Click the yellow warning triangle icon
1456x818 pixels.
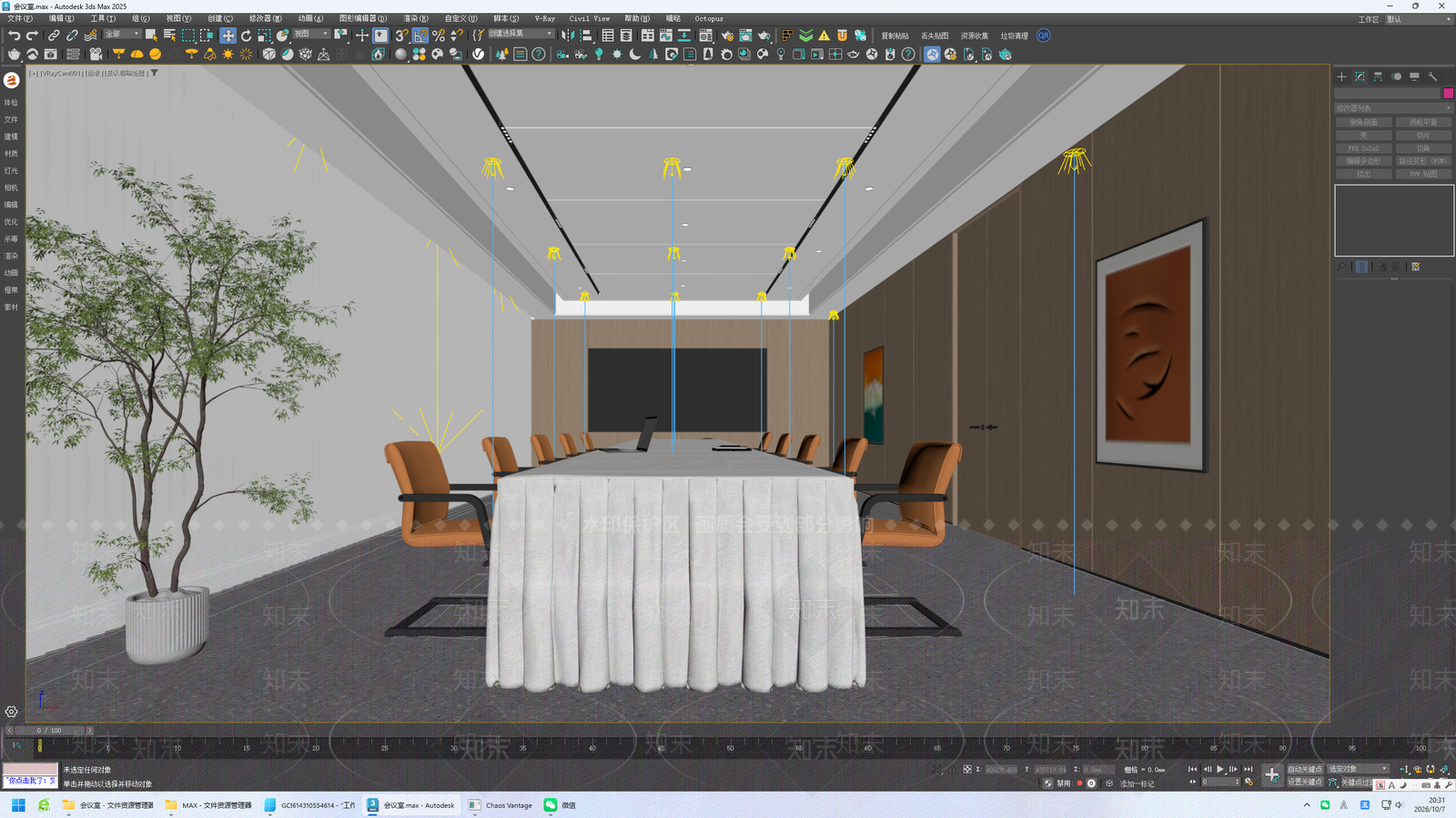click(x=824, y=35)
